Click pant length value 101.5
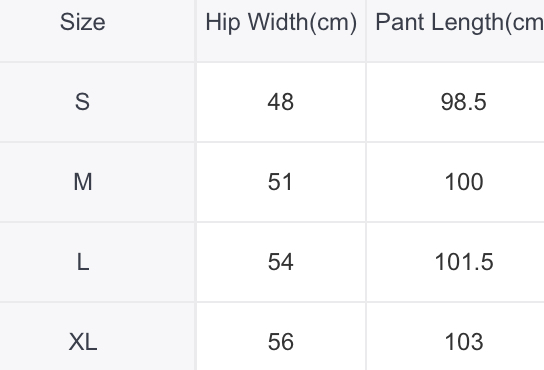The width and height of the screenshot is (544, 370). pyautogui.click(x=464, y=262)
